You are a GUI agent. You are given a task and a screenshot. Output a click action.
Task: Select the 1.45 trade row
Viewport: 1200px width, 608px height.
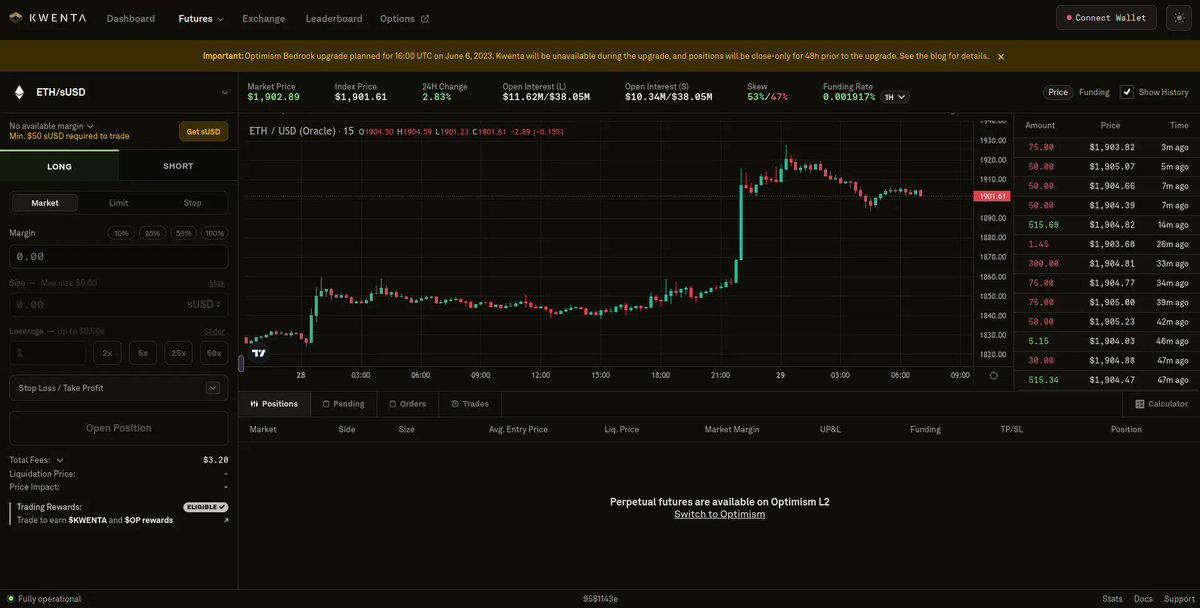[1107, 244]
